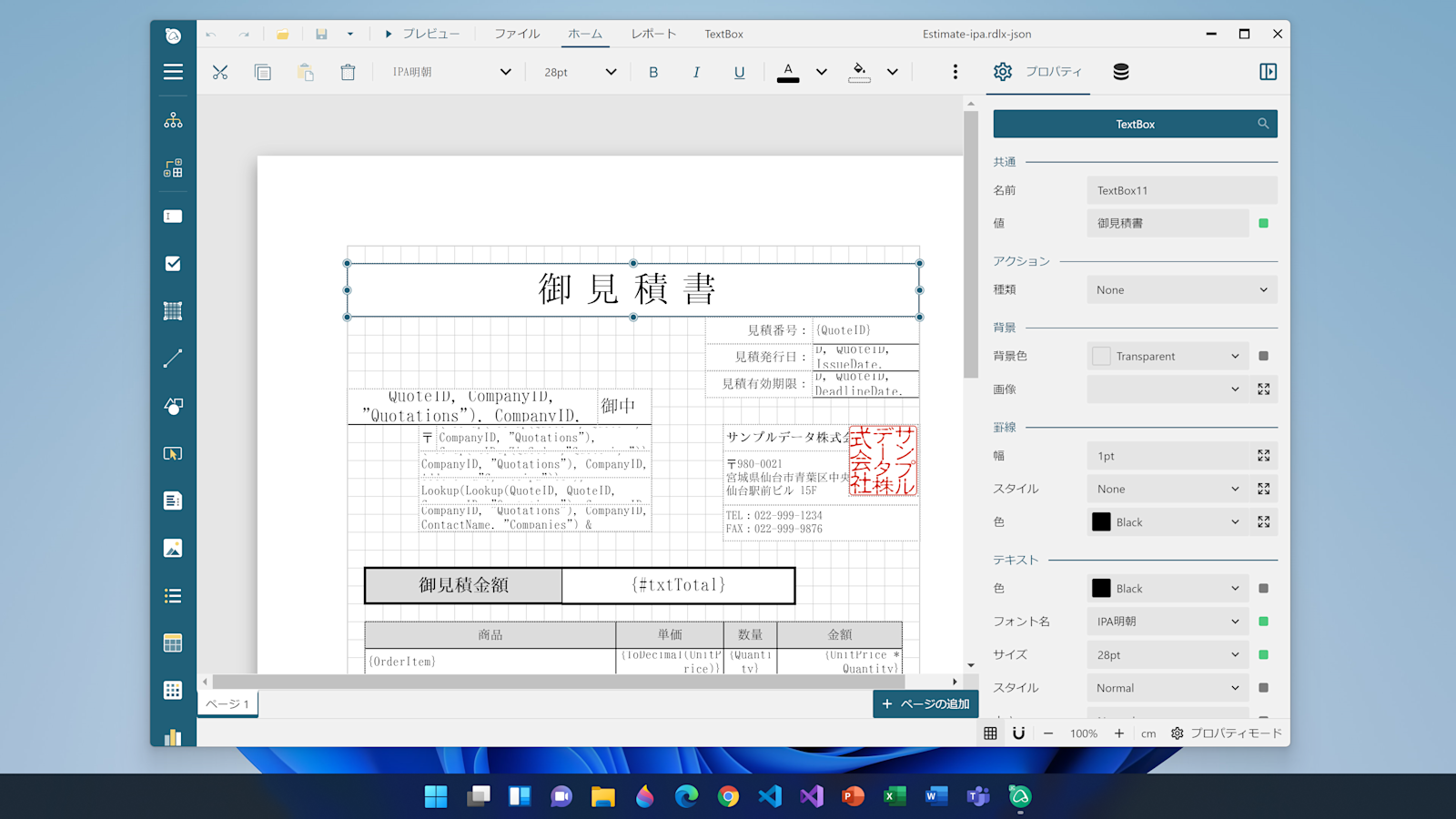Open the font name dropdown IPA明朝 in toolbar
The height and width of the screenshot is (819, 1456).
(x=451, y=72)
